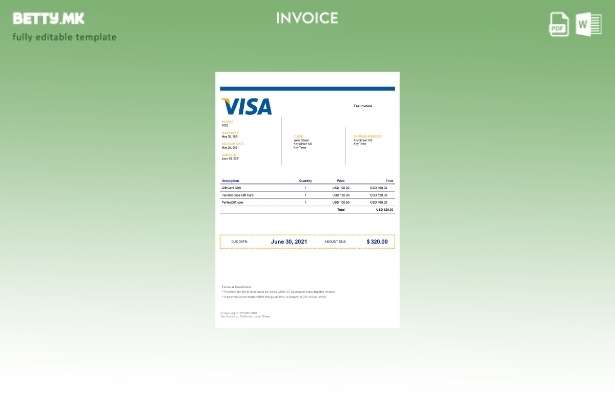Image resolution: width=615 pixels, height=400 pixels.
Task: Click the BETTY.MK site logo
Action: [48, 18]
